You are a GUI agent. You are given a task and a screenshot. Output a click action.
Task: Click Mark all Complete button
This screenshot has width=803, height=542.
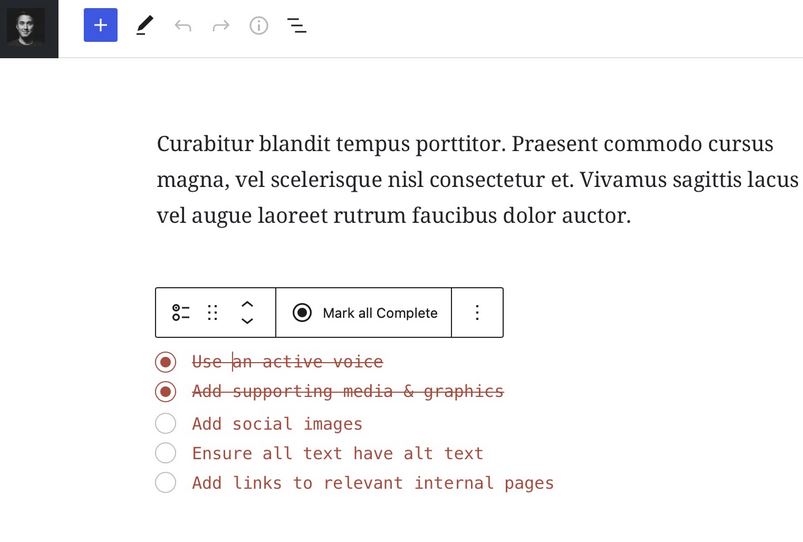coord(364,312)
